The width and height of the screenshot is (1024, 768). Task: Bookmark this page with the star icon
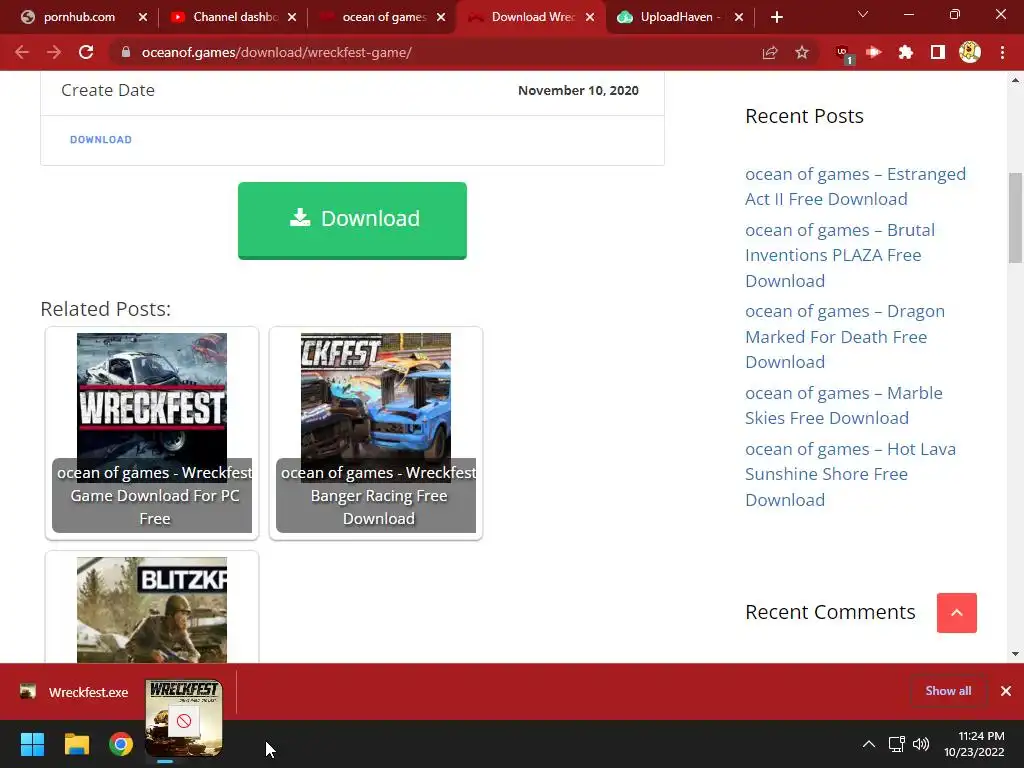(x=802, y=52)
